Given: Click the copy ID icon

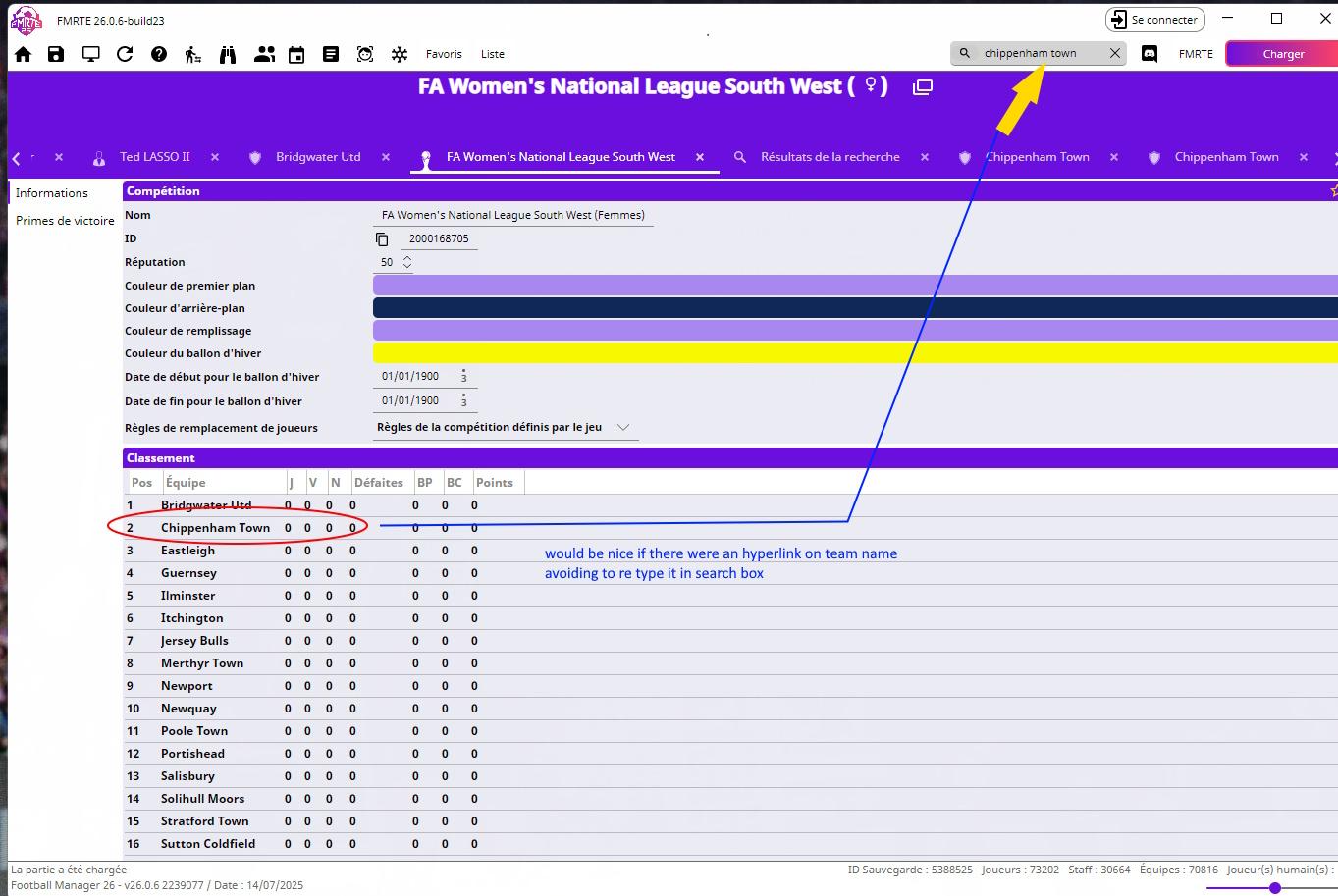Looking at the screenshot, I should coord(383,239).
